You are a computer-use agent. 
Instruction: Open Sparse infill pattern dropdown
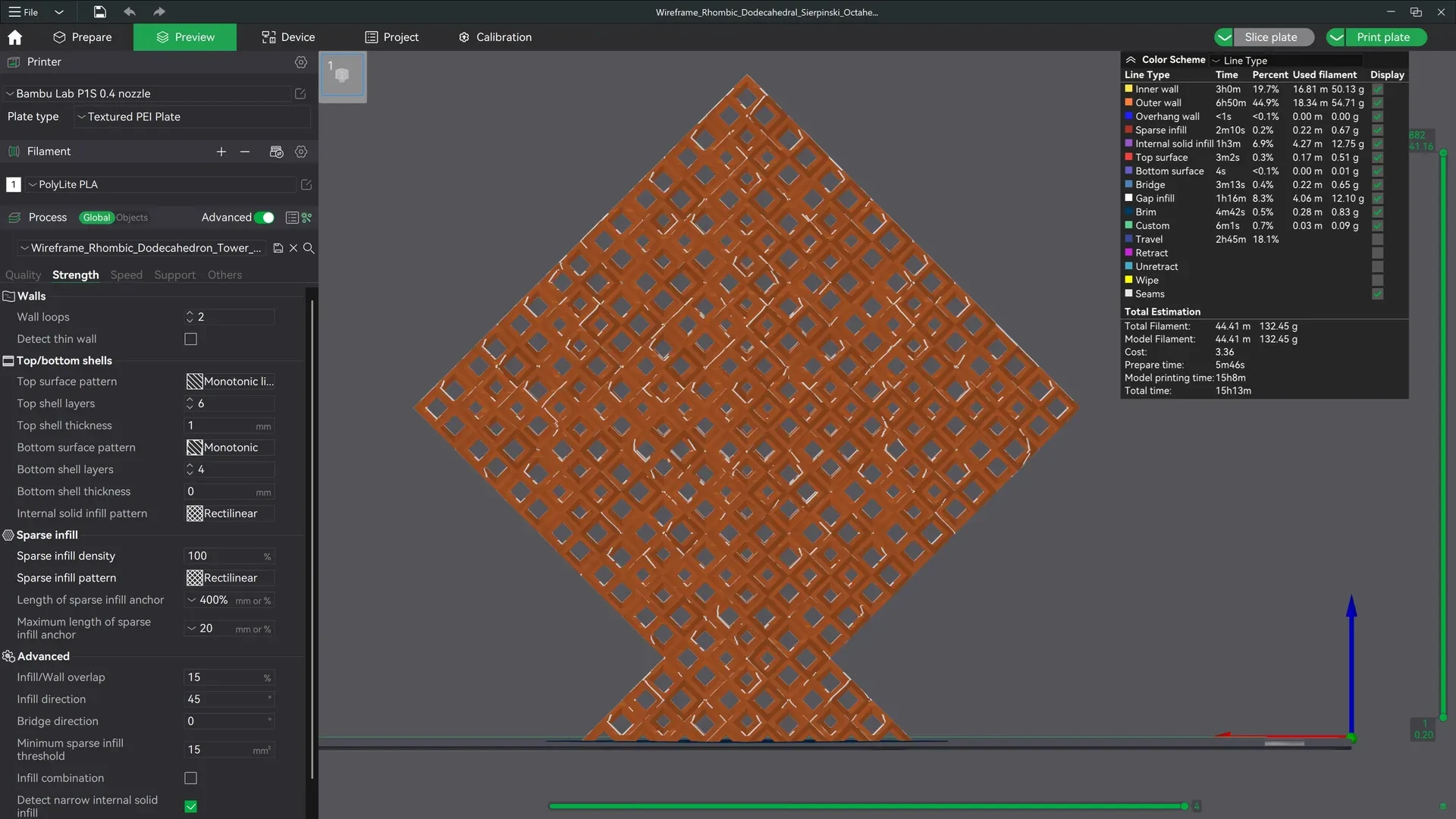pyautogui.click(x=230, y=578)
